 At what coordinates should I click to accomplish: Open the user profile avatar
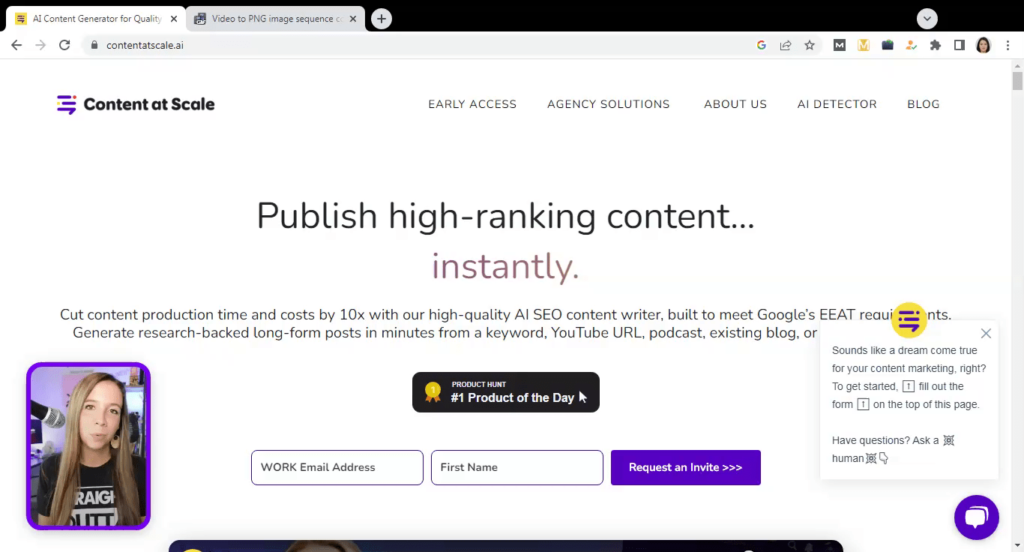[x=983, y=45]
